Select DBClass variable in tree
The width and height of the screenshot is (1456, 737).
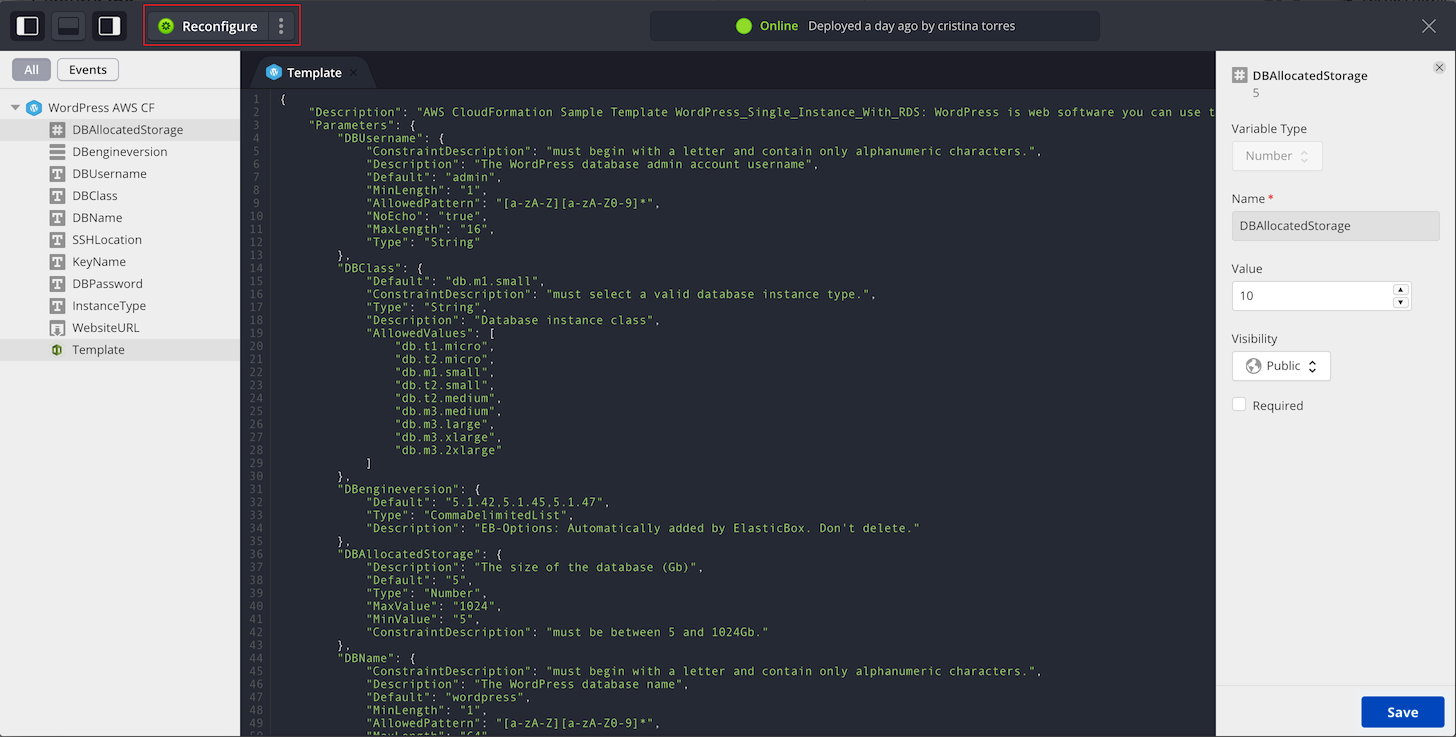pyautogui.click(x=120, y=196)
